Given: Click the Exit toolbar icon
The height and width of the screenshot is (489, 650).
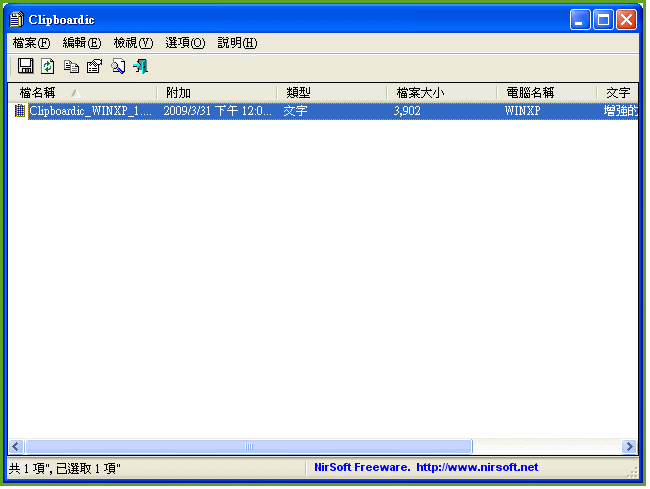Looking at the screenshot, I should tap(141, 66).
